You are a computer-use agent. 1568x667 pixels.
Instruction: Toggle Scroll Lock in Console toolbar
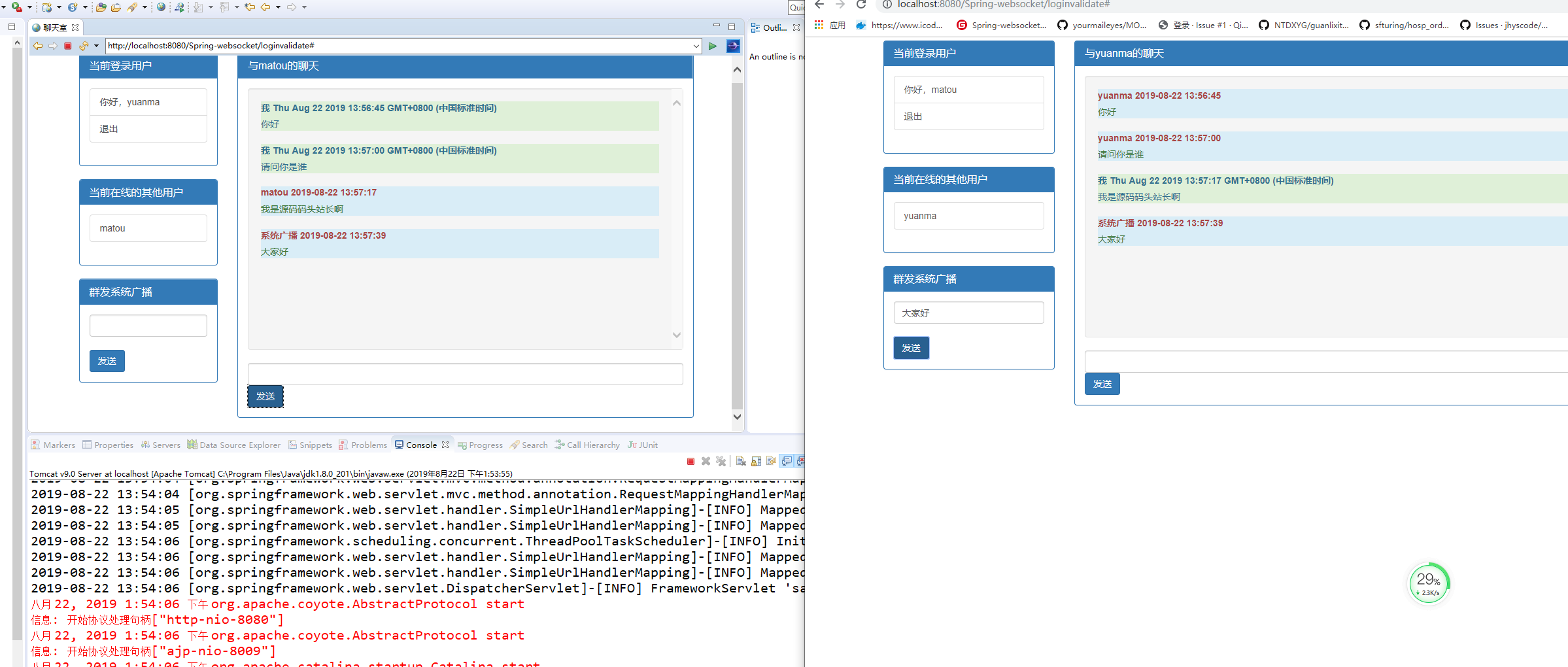(756, 462)
